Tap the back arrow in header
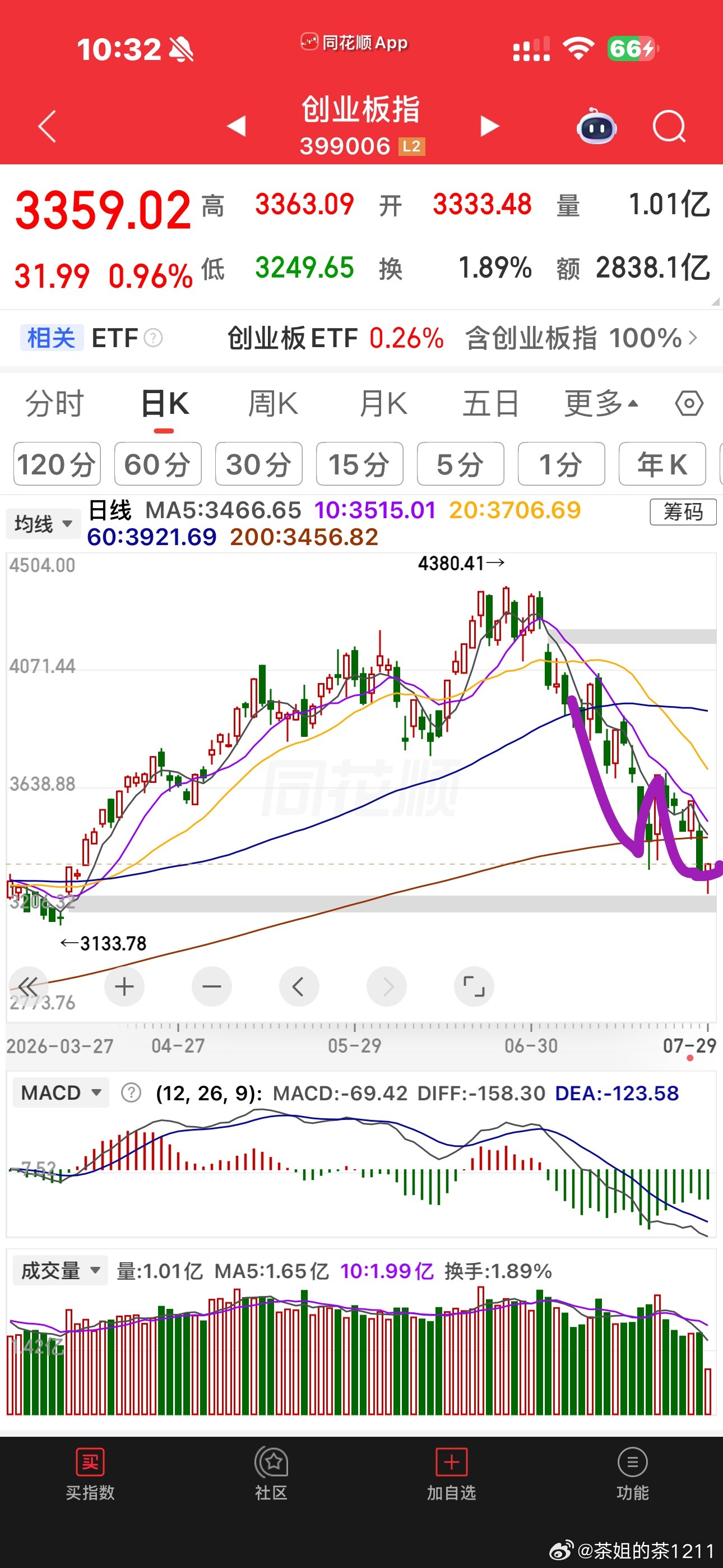This screenshot has height=1568, width=723. [x=47, y=126]
